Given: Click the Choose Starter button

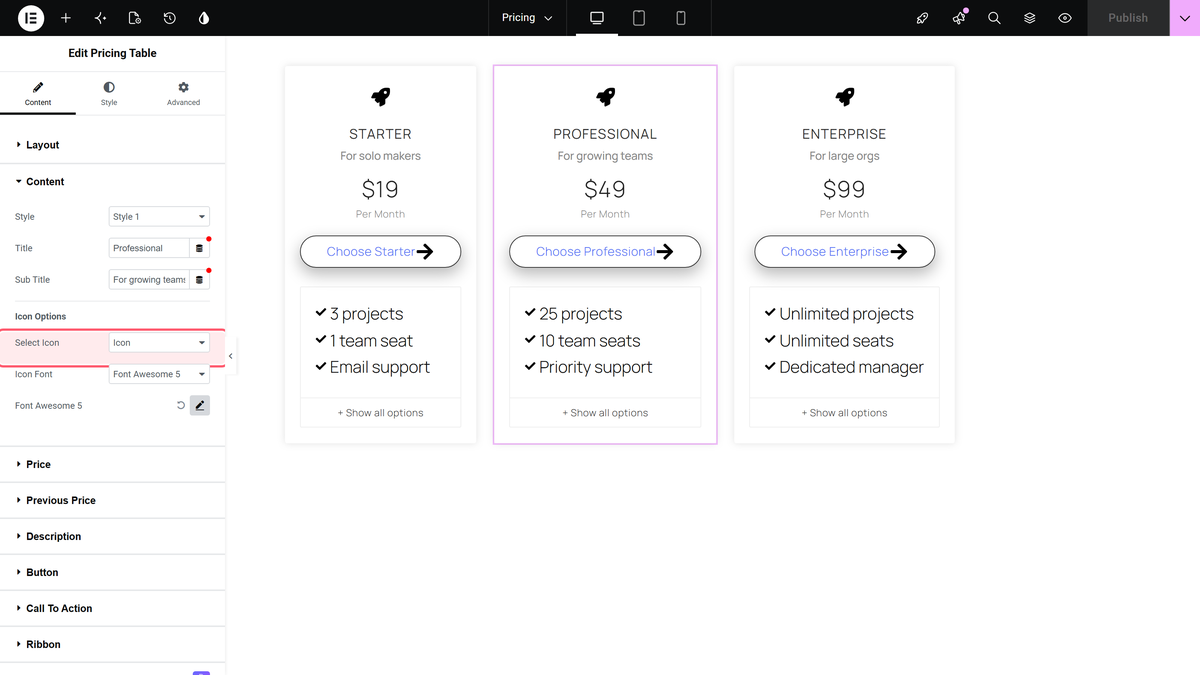Looking at the screenshot, I should [380, 252].
